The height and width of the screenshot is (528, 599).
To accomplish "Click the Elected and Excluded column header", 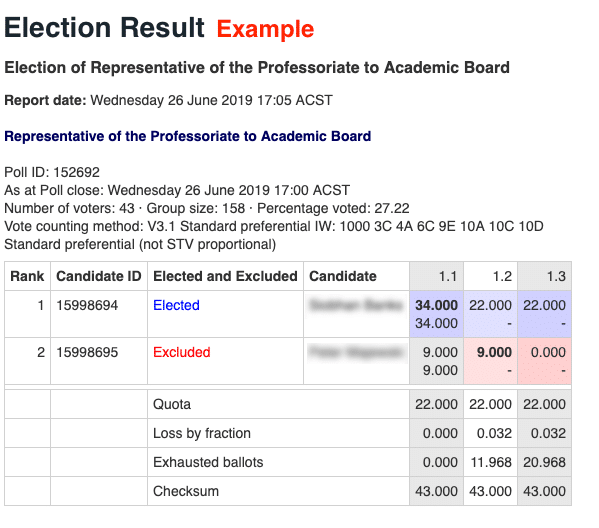I will click(x=225, y=276).
